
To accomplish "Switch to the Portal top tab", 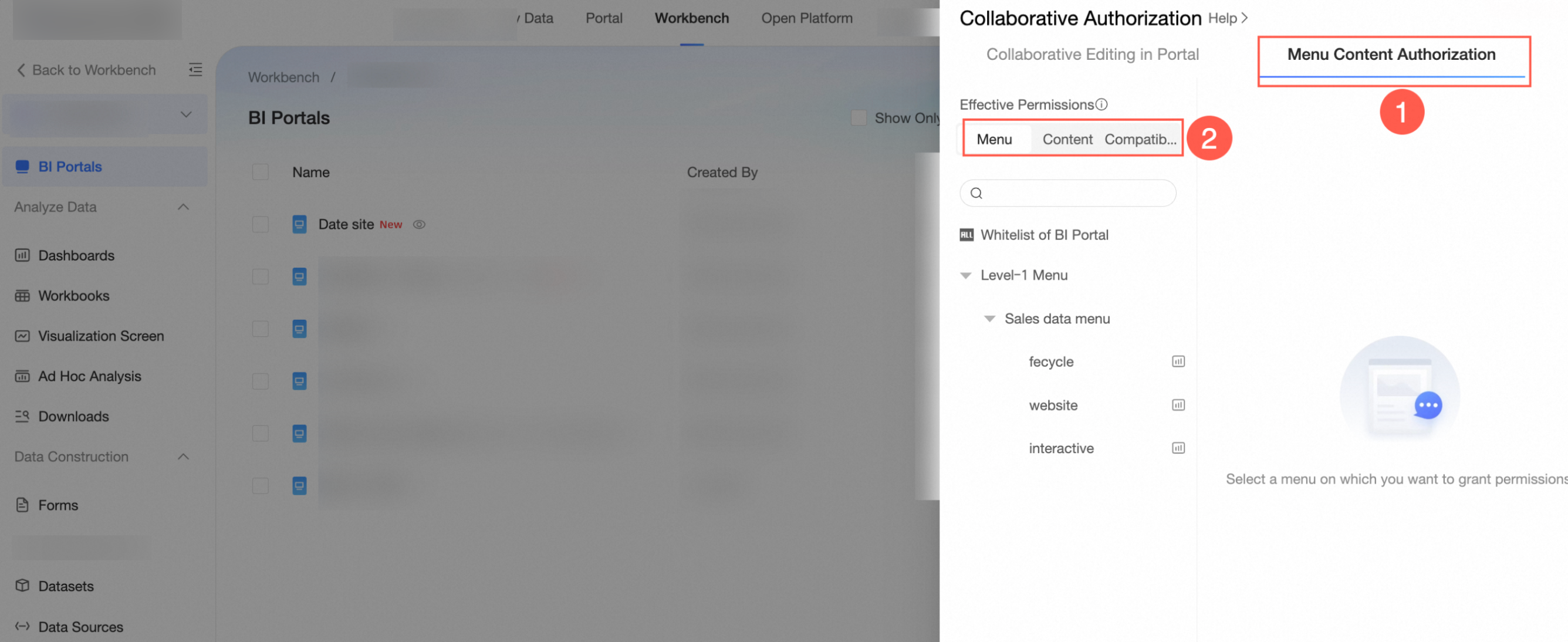I will point(604,18).
